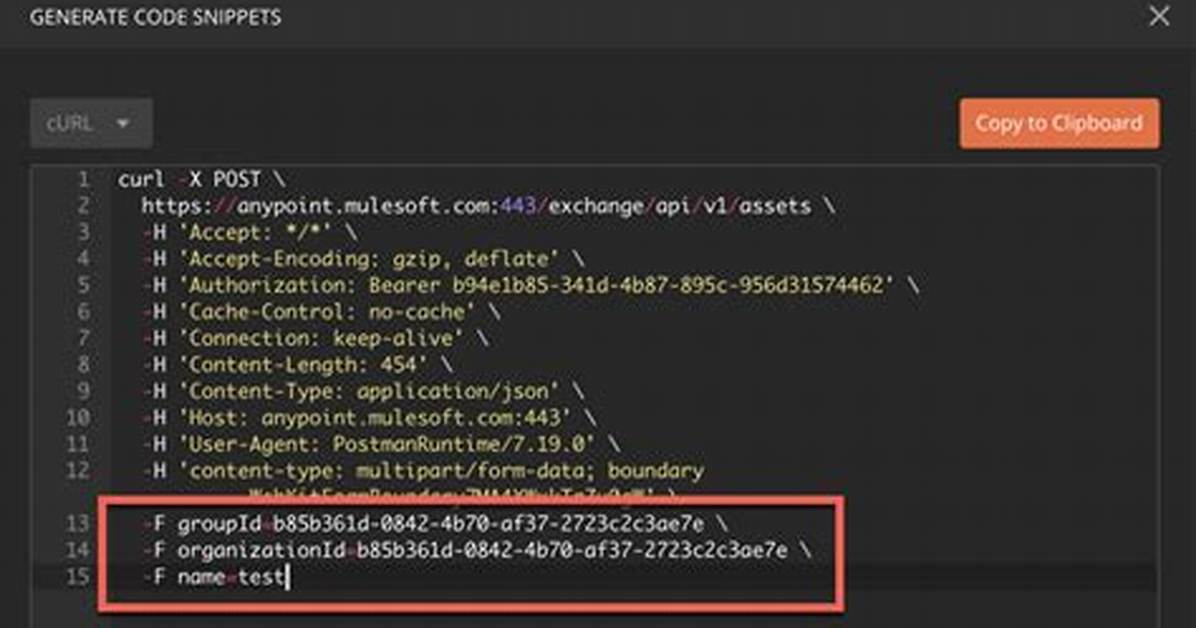The width and height of the screenshot is (1196, 628).
Task: Click the anypoint.mulesoft.com URL line
Action: coord(488,206)
